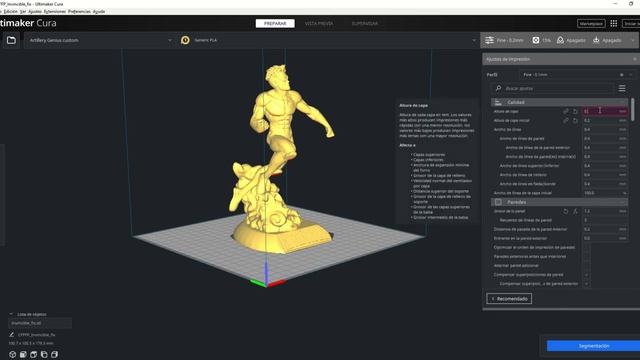Click the Buscar ajustes search field
This screenshot has width=640, height=360.
click(552, 88)
